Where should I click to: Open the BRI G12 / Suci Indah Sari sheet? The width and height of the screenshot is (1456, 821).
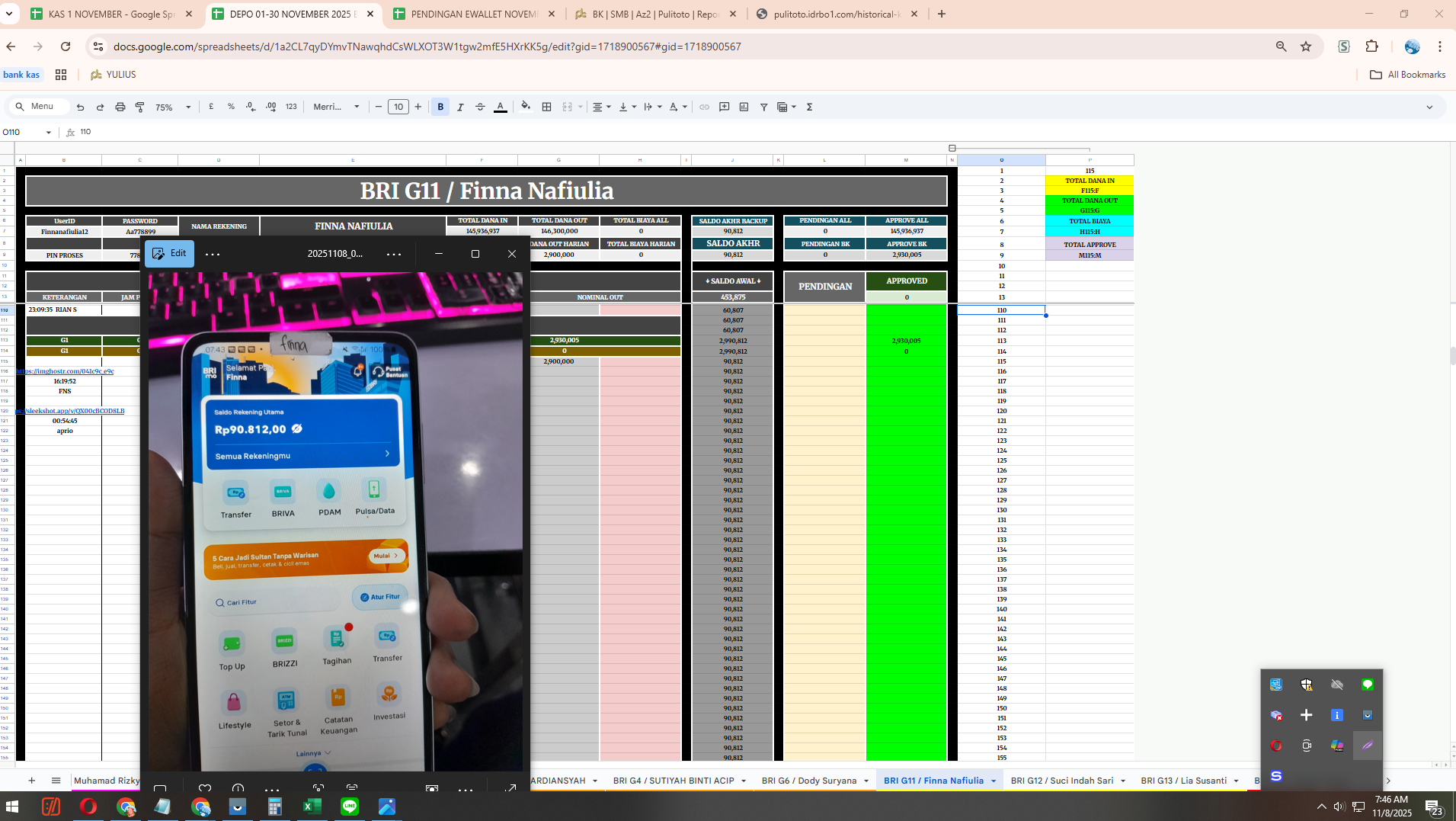pyautogui.click(x=1061, y=781)
